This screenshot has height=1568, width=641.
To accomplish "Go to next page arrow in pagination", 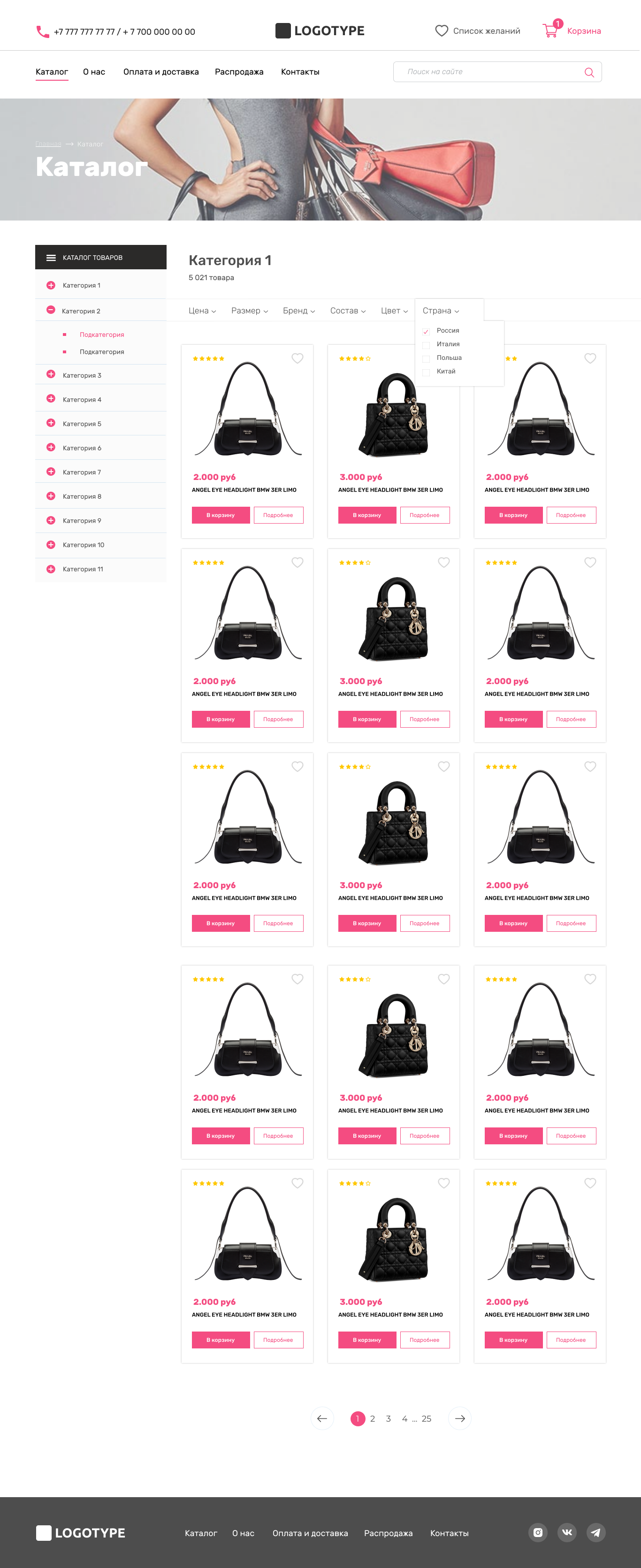I will (460, 1418).
